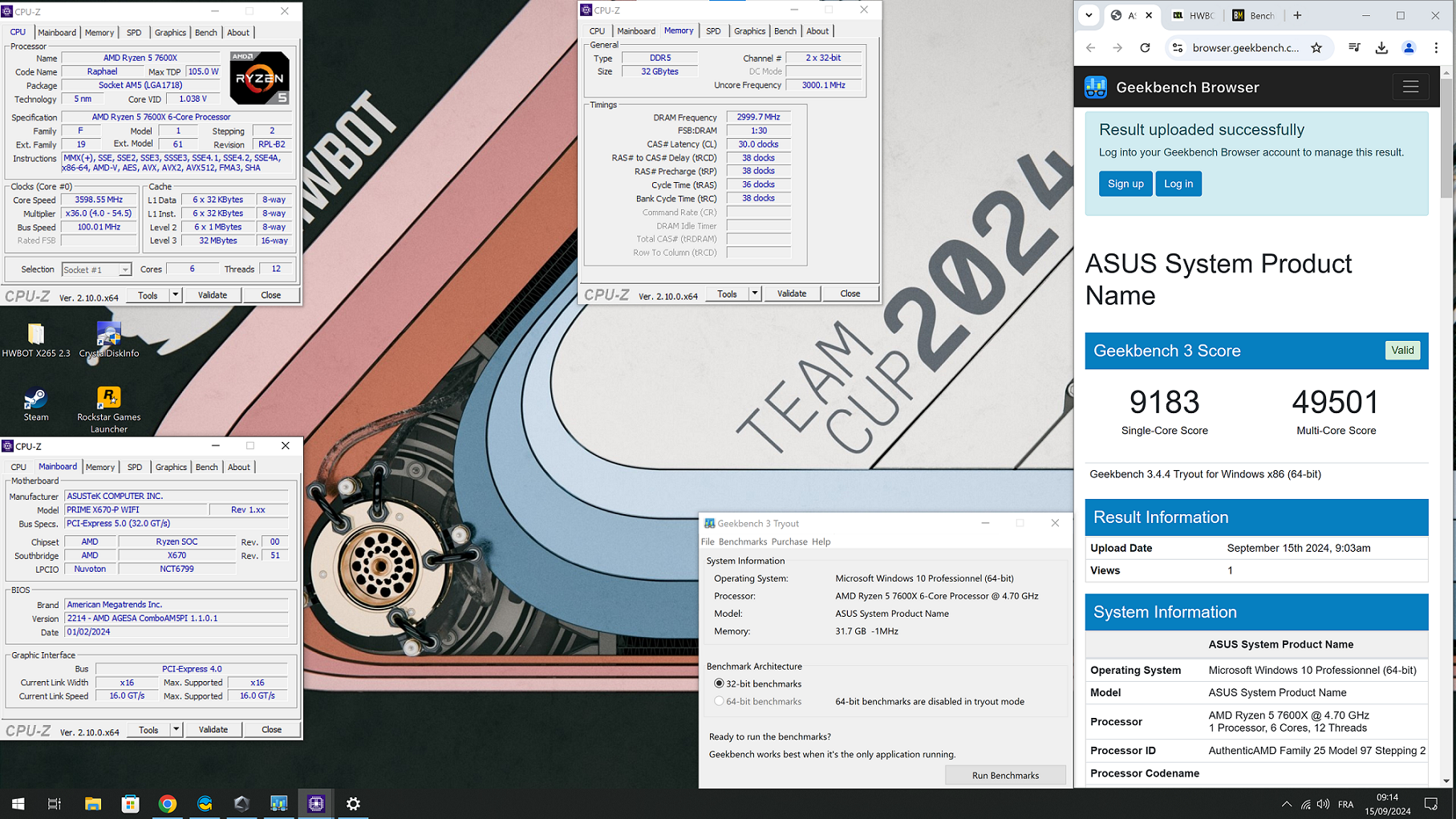1456x819 pixels.
Task: Open site information icon in address bar
Action: [1178, 48]
